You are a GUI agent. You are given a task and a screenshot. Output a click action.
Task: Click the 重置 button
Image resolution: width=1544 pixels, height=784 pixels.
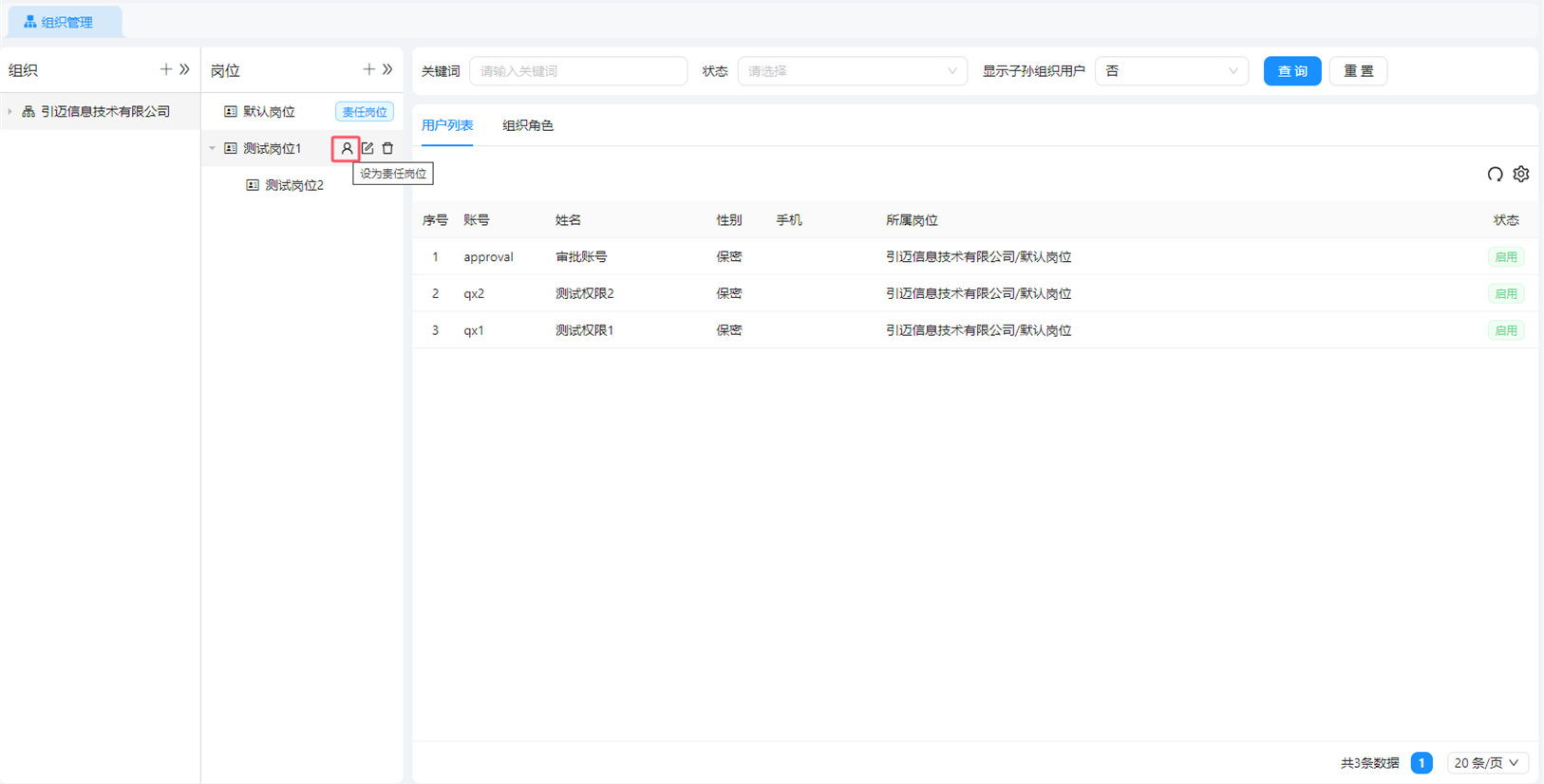[x=1358, y=71]
